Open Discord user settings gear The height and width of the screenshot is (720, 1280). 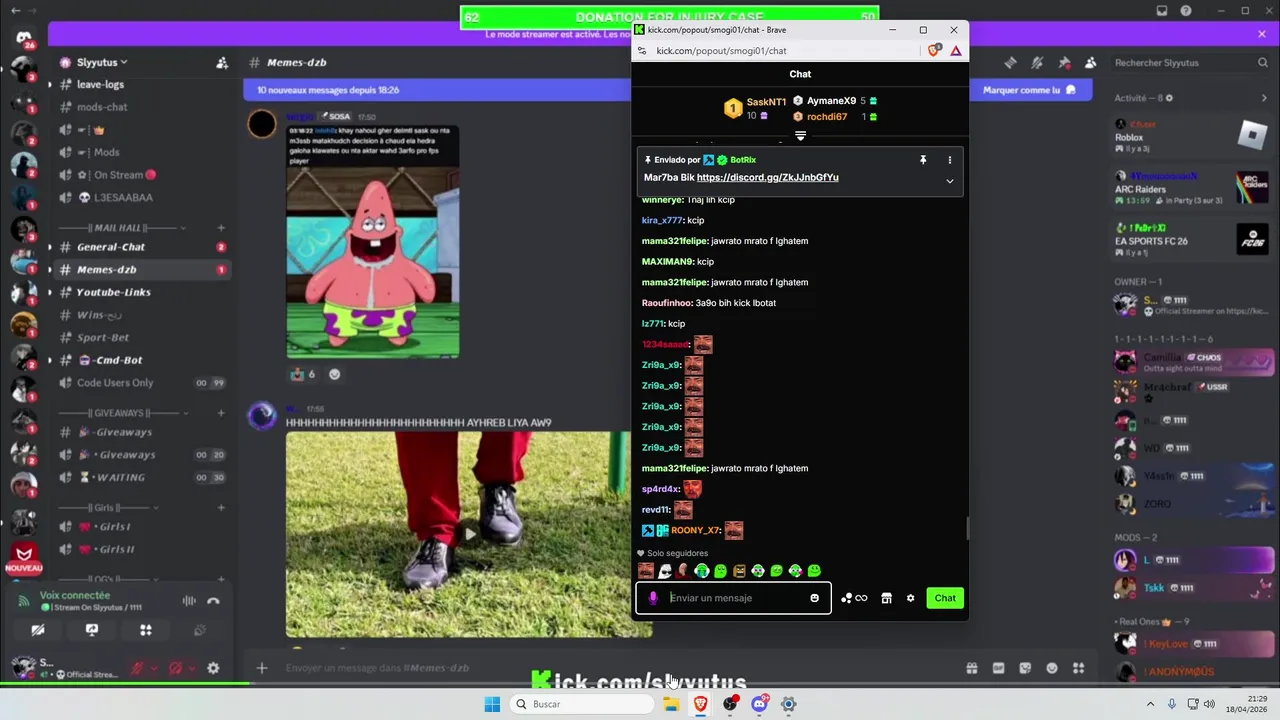click(213, 668)
